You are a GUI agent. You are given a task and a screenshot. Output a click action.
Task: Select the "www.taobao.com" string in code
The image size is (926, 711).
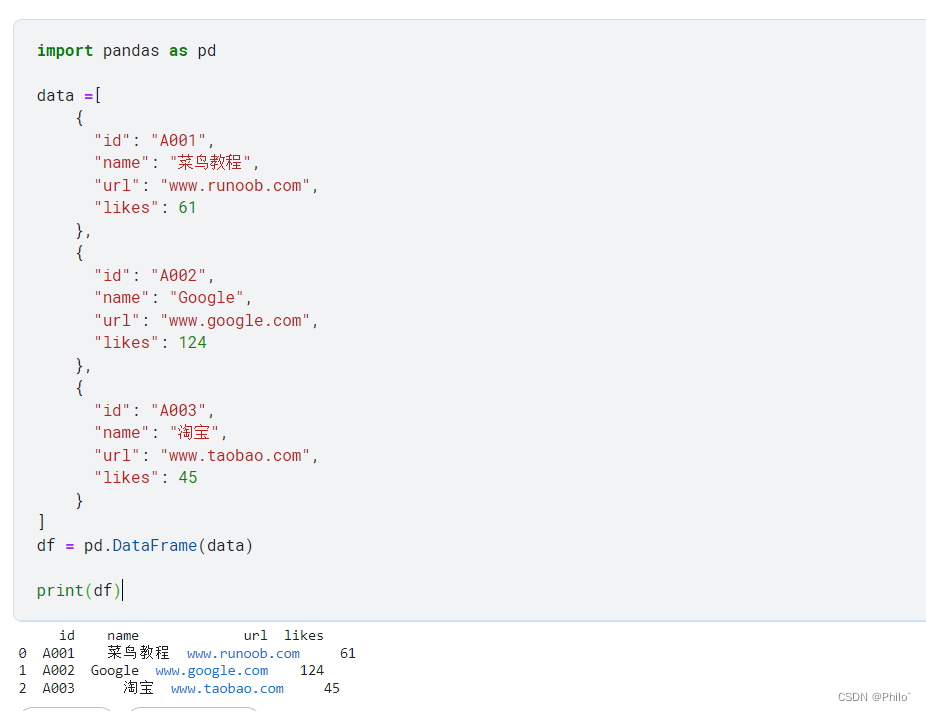[x=235, y=455]
